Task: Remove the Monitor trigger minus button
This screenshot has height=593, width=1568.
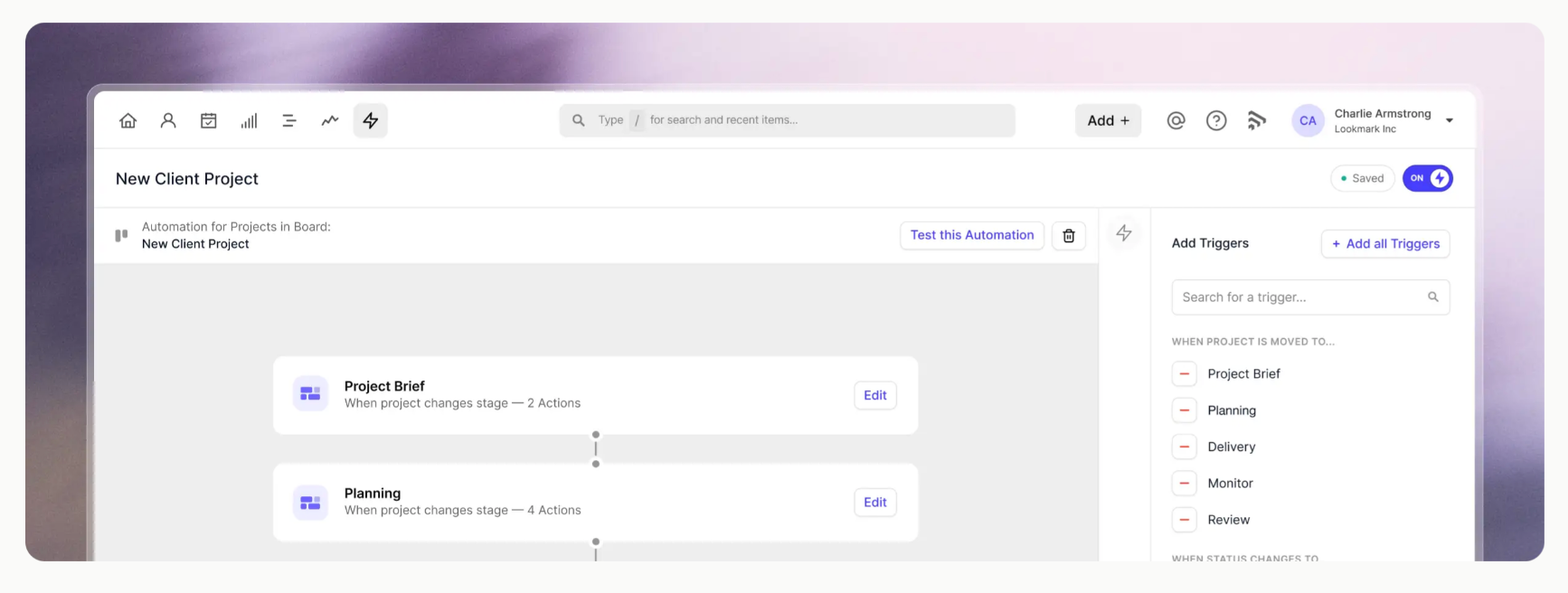Action: pos(1185,484)
